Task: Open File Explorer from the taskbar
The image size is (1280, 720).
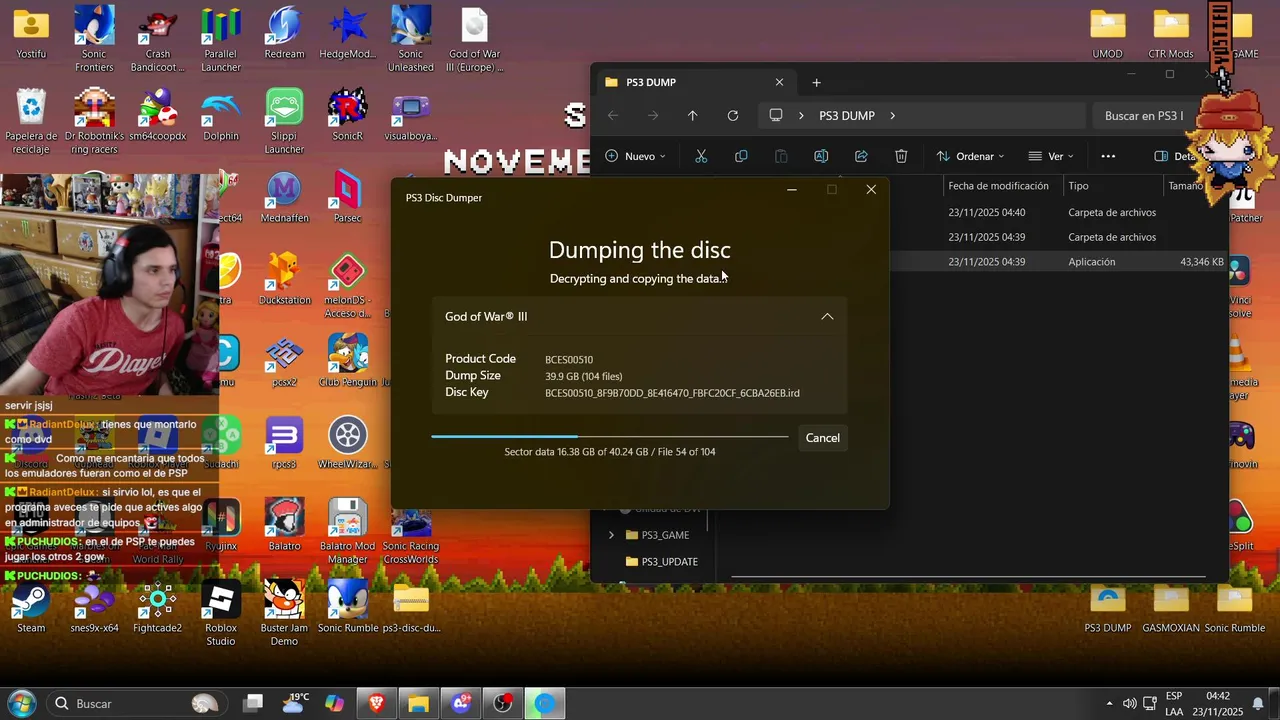Action: click(418, 704)
